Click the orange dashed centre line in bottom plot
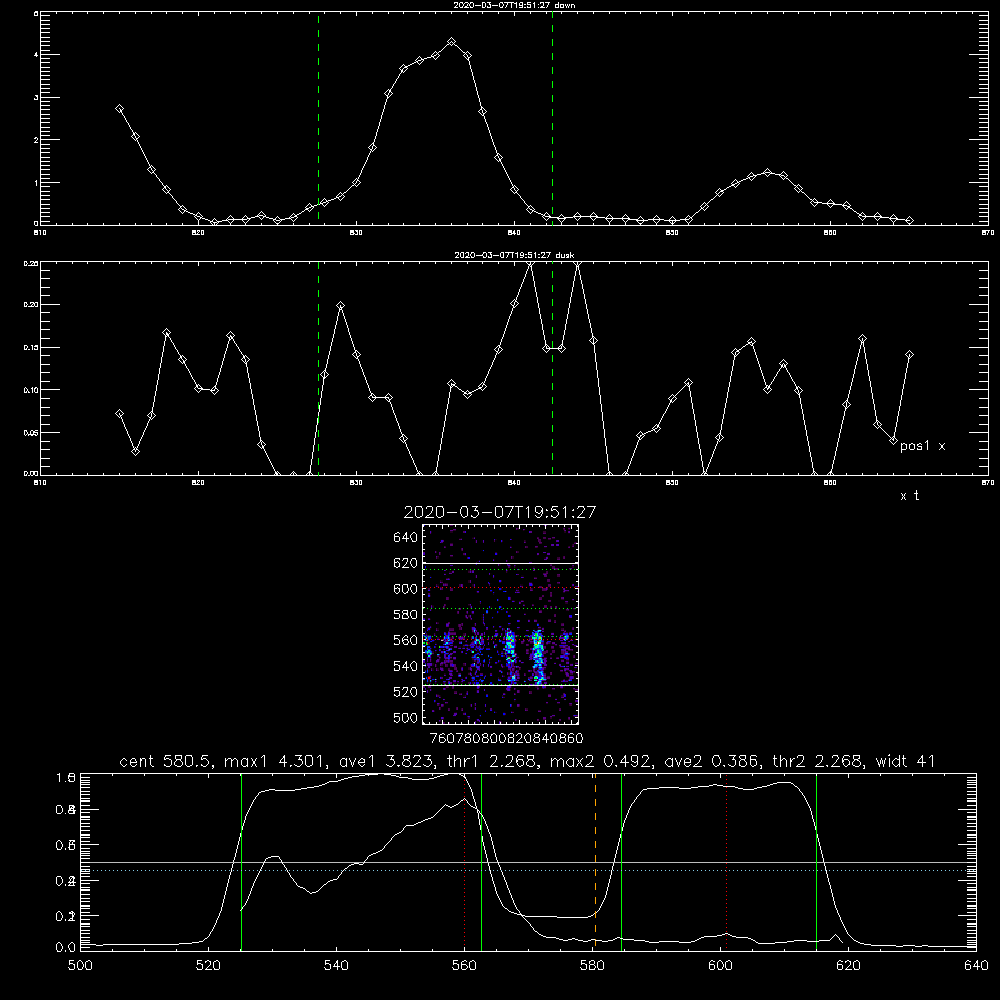1000x1000 pixels. pyautogui.click(x=595, y=861)
